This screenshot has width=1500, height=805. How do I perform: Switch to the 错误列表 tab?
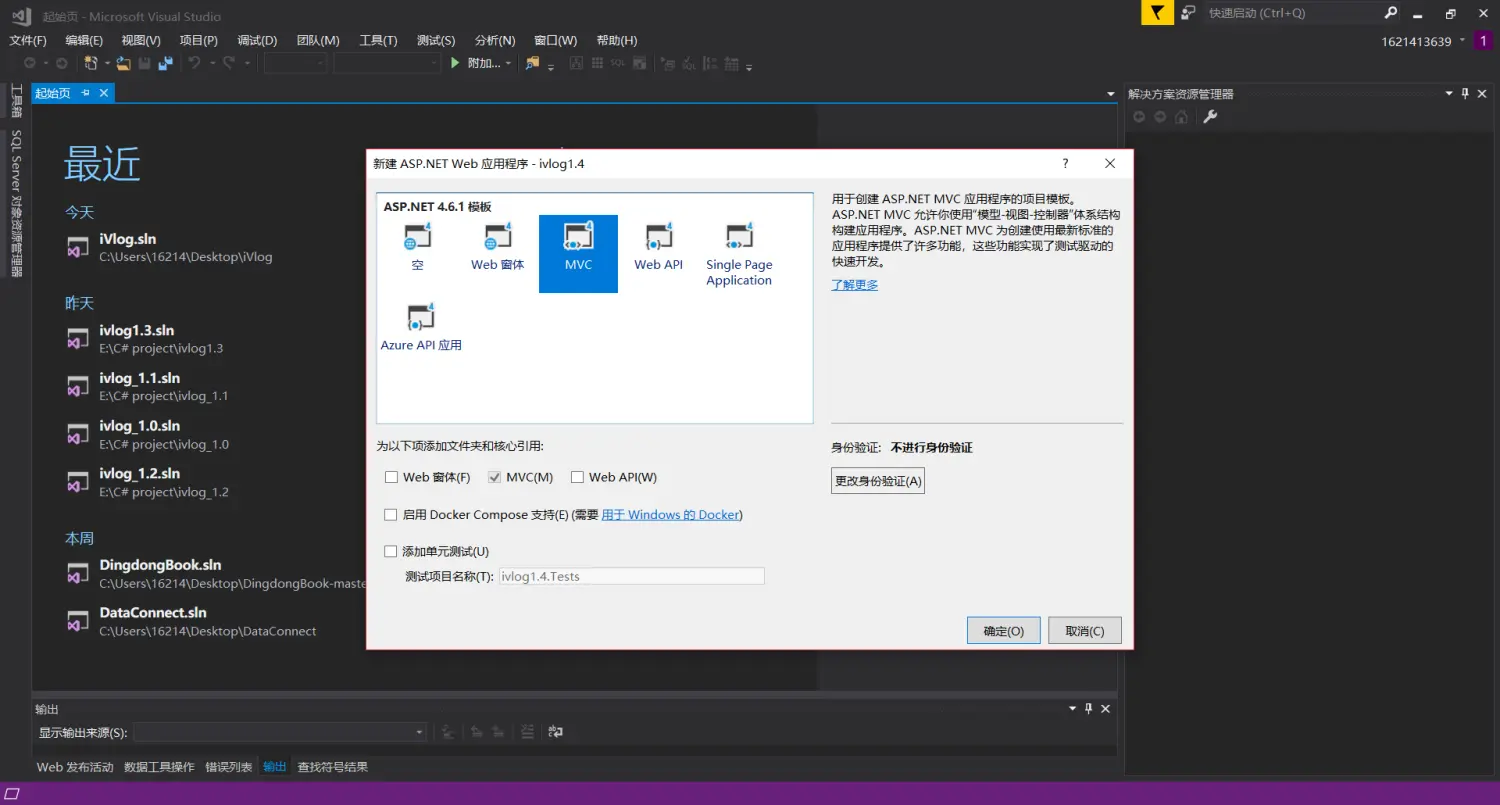click(229, 767)
